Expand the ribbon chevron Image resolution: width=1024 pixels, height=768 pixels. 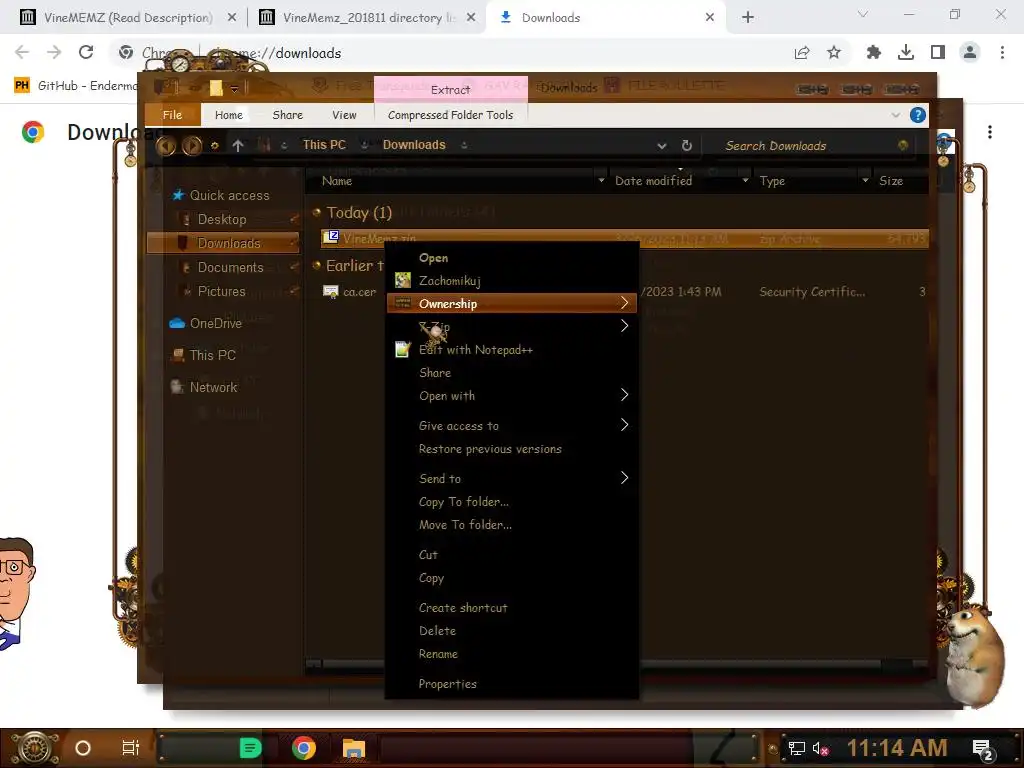point(895,115)
